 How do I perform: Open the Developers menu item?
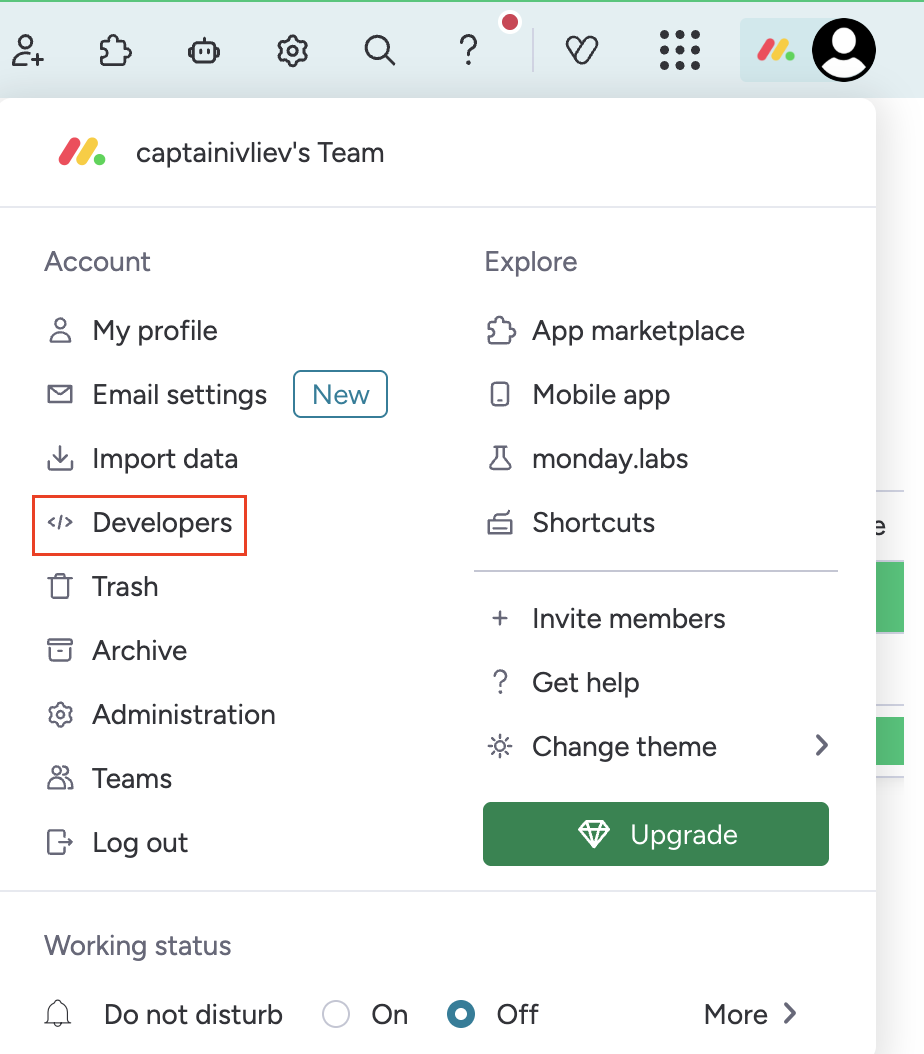140,523
